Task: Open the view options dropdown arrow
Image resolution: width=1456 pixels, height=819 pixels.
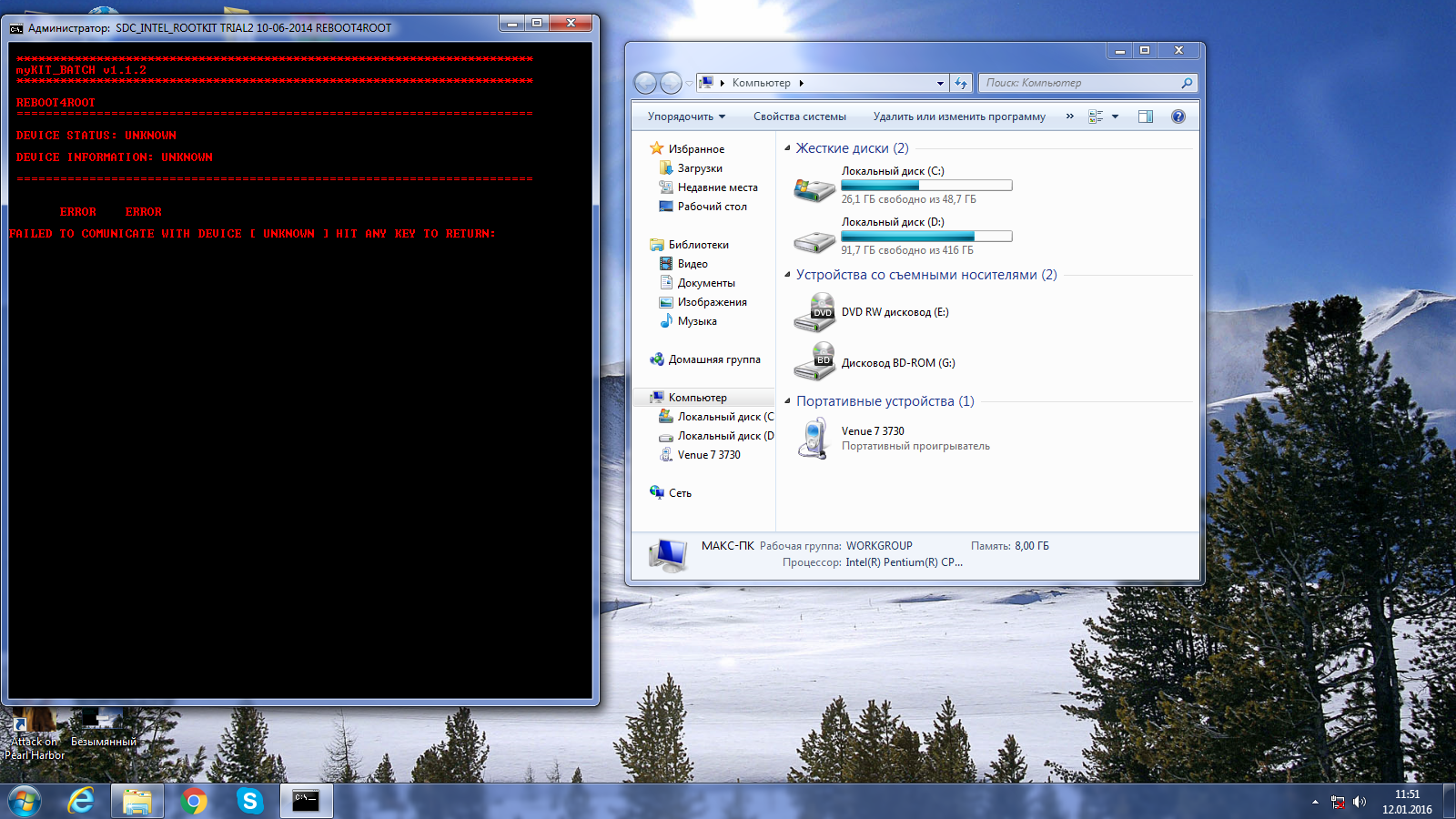Action: [x=1116, y=116]
